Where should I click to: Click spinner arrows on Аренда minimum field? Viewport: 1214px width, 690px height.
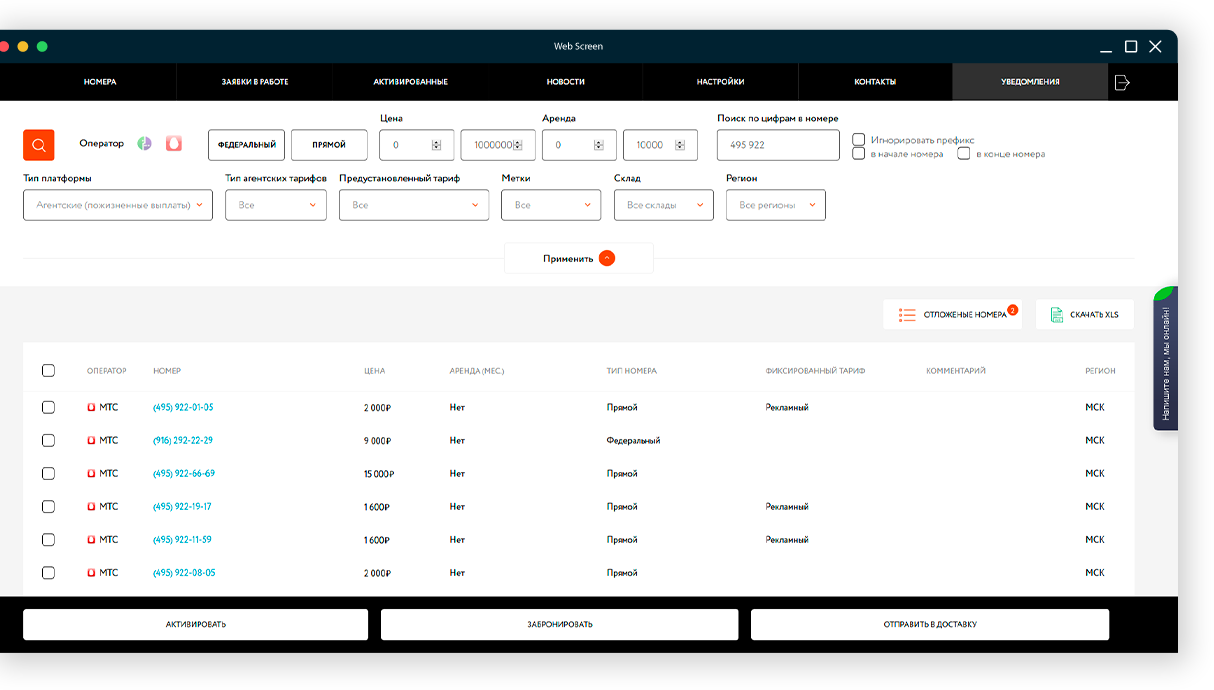pyautogui.click(x=599, y=145)
